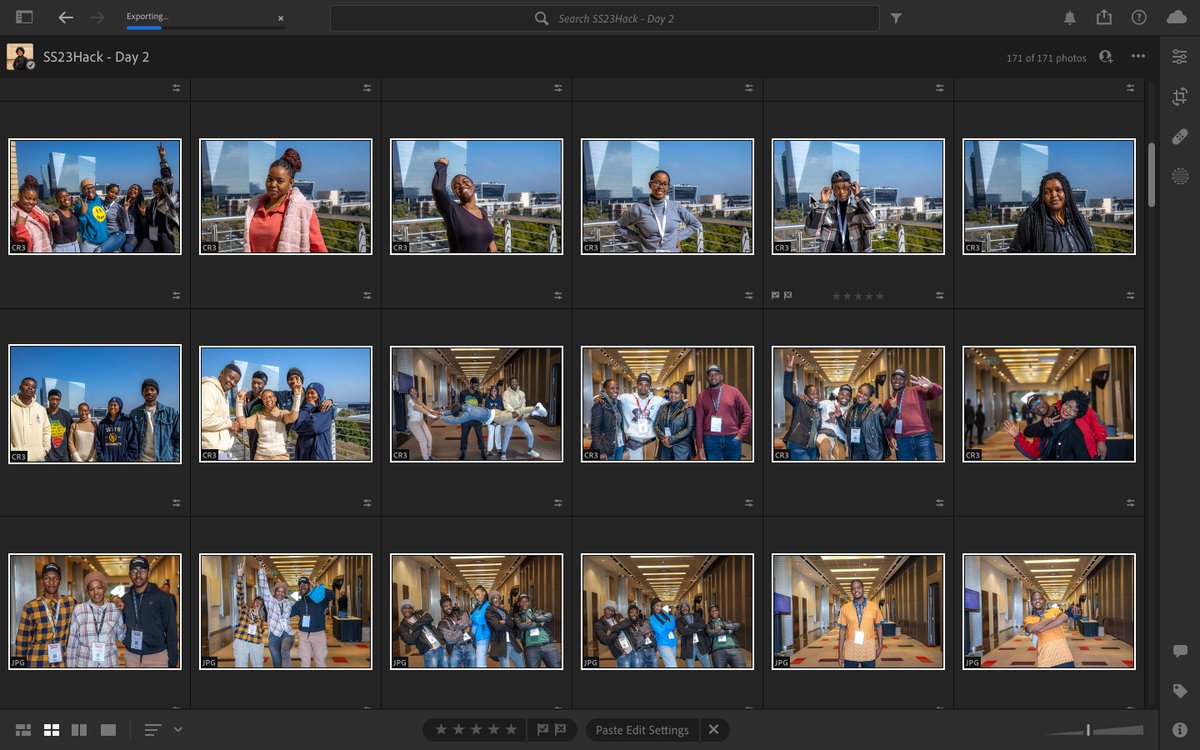Focus the Search SS23Hack - Day 2 field
Image resolution: width=1200 pixels, height=750 pixels.
(x=605, y=18)
